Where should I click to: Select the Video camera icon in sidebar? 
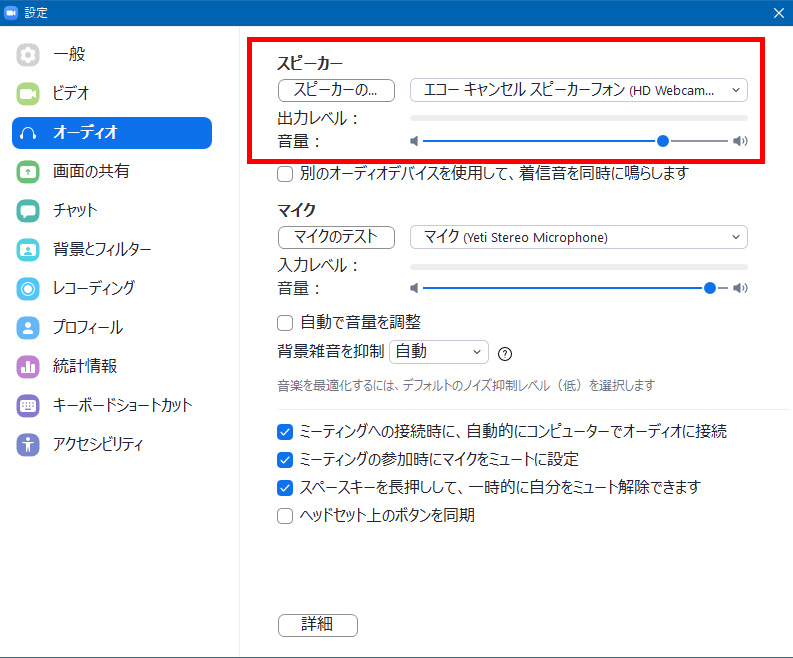28,94
